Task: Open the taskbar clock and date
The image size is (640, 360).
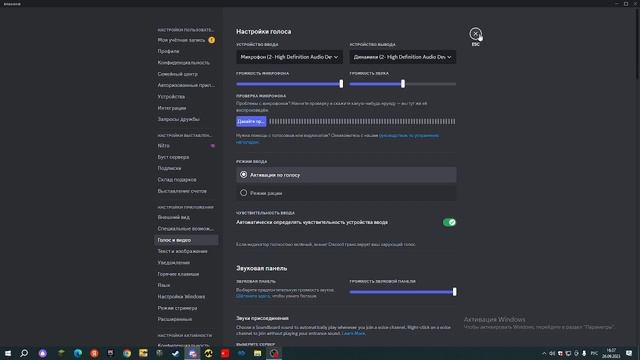Action: tap(611, 353)
